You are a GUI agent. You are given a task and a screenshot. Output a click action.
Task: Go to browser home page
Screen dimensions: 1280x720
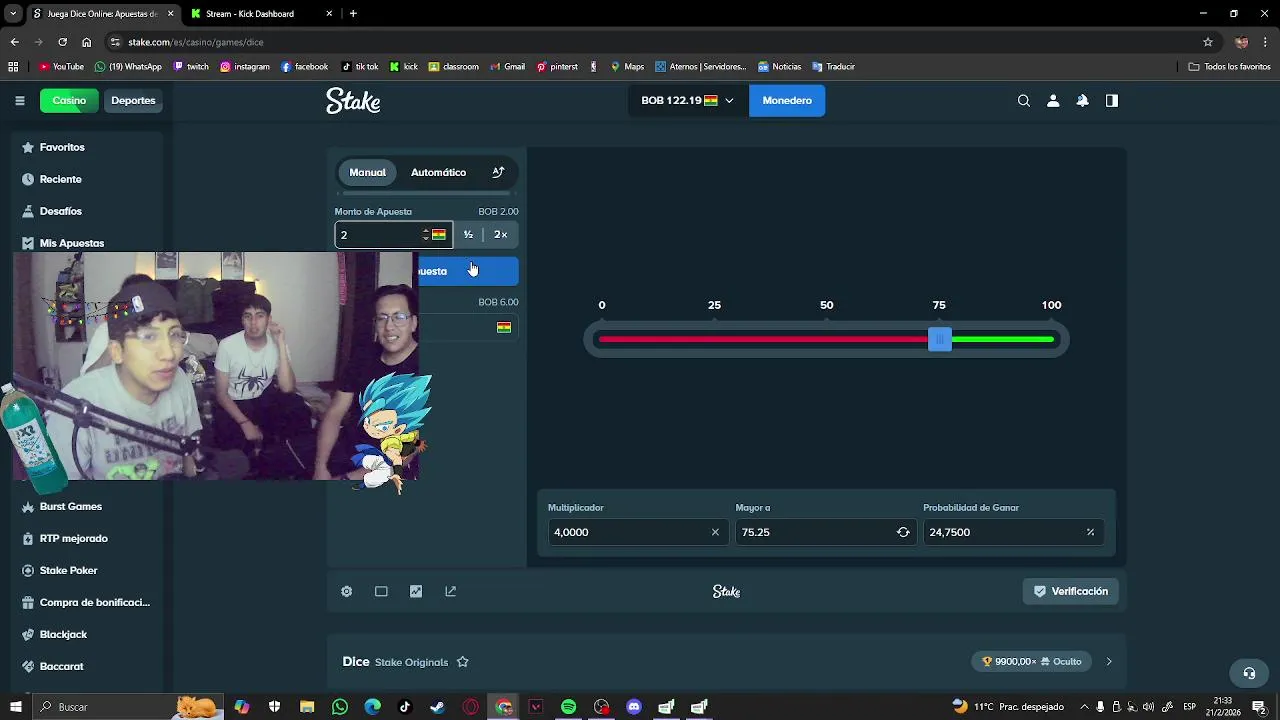(x=87, y=42)
